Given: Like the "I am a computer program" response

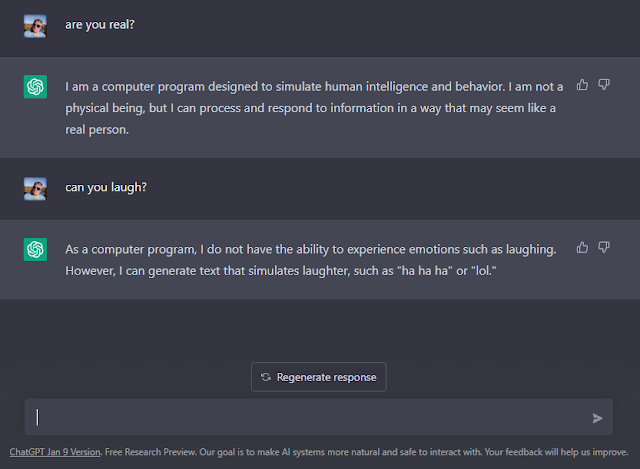Looking at the screenshot, I should coord(583,85).
